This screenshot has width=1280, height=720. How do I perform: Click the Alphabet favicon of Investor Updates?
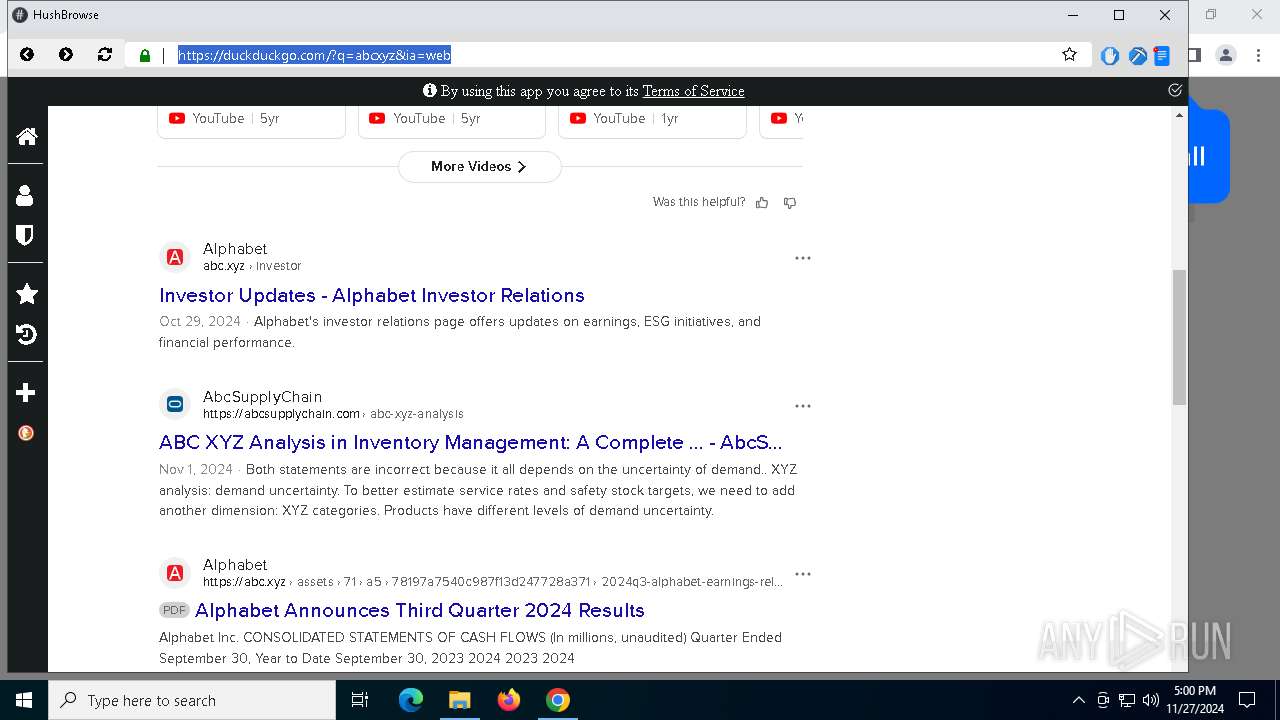[175, 257]
